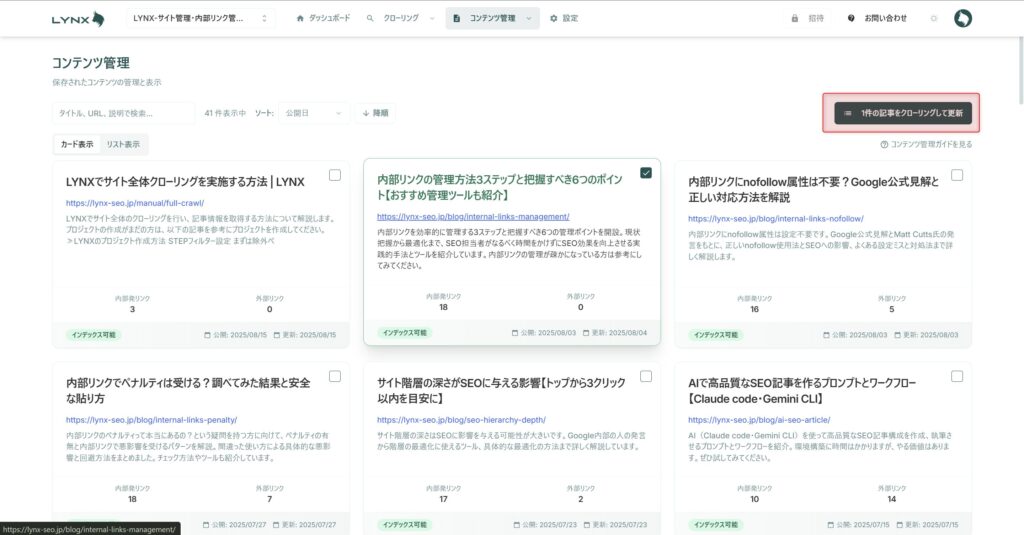
Task: Expand the LYNX-サイト管理 project selector
Action: click(201, 18)
